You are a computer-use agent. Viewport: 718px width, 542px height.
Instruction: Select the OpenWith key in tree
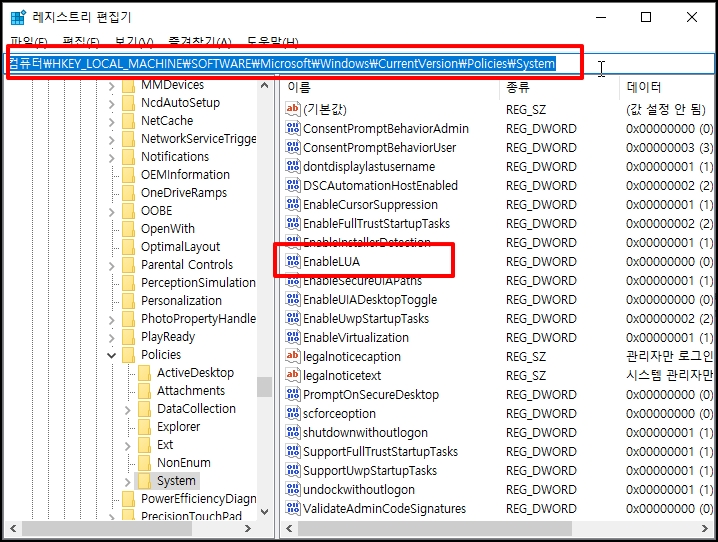pos(168,228)
